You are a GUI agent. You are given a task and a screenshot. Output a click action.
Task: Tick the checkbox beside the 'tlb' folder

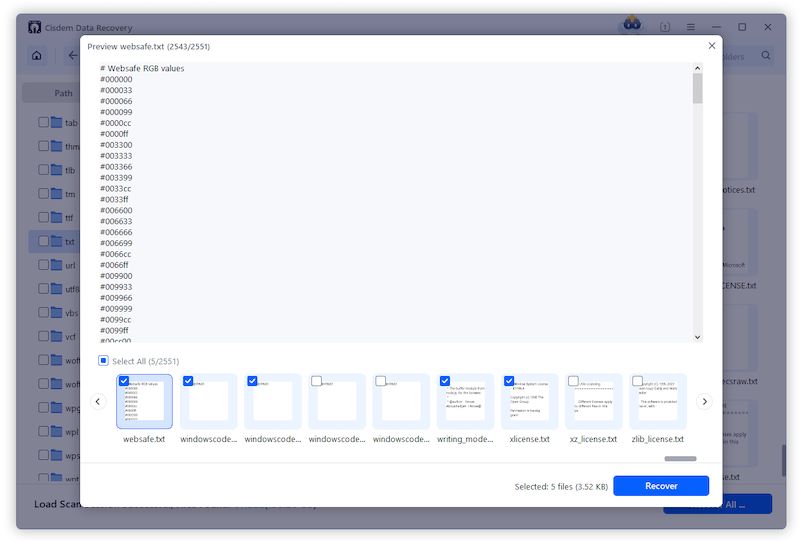tap(43, 169)
